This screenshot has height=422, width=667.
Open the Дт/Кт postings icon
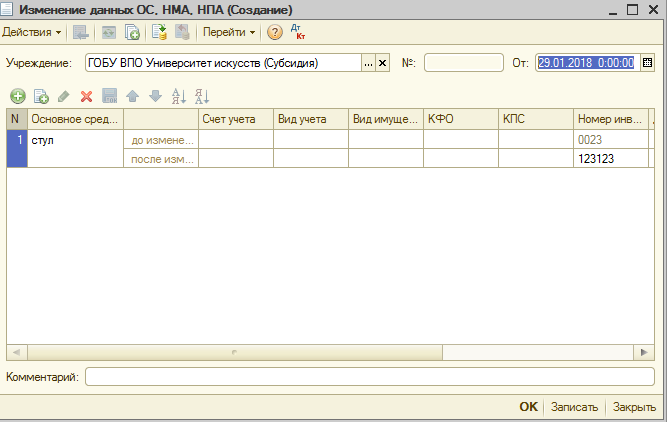point(298,32)
